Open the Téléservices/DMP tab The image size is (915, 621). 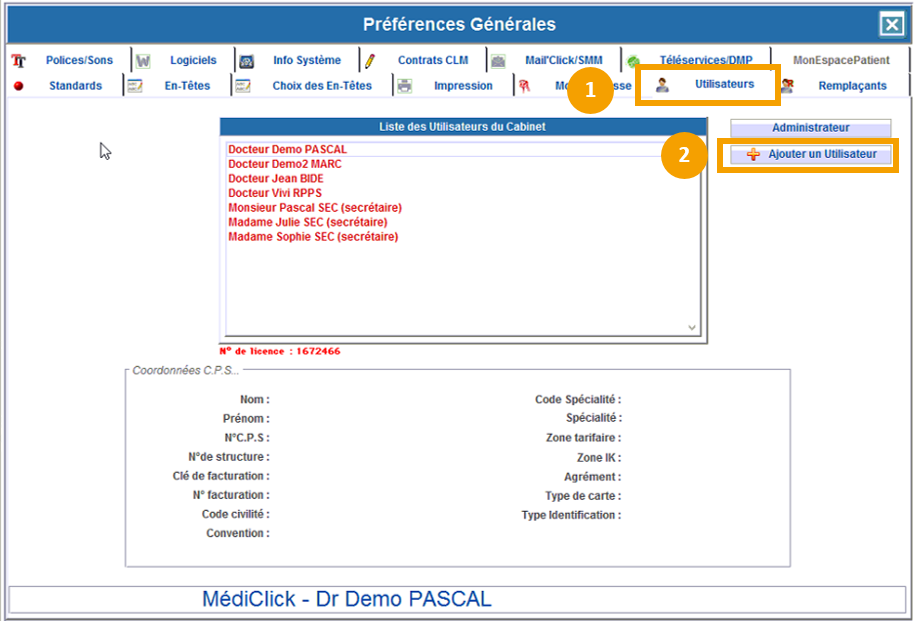(705, 61)
